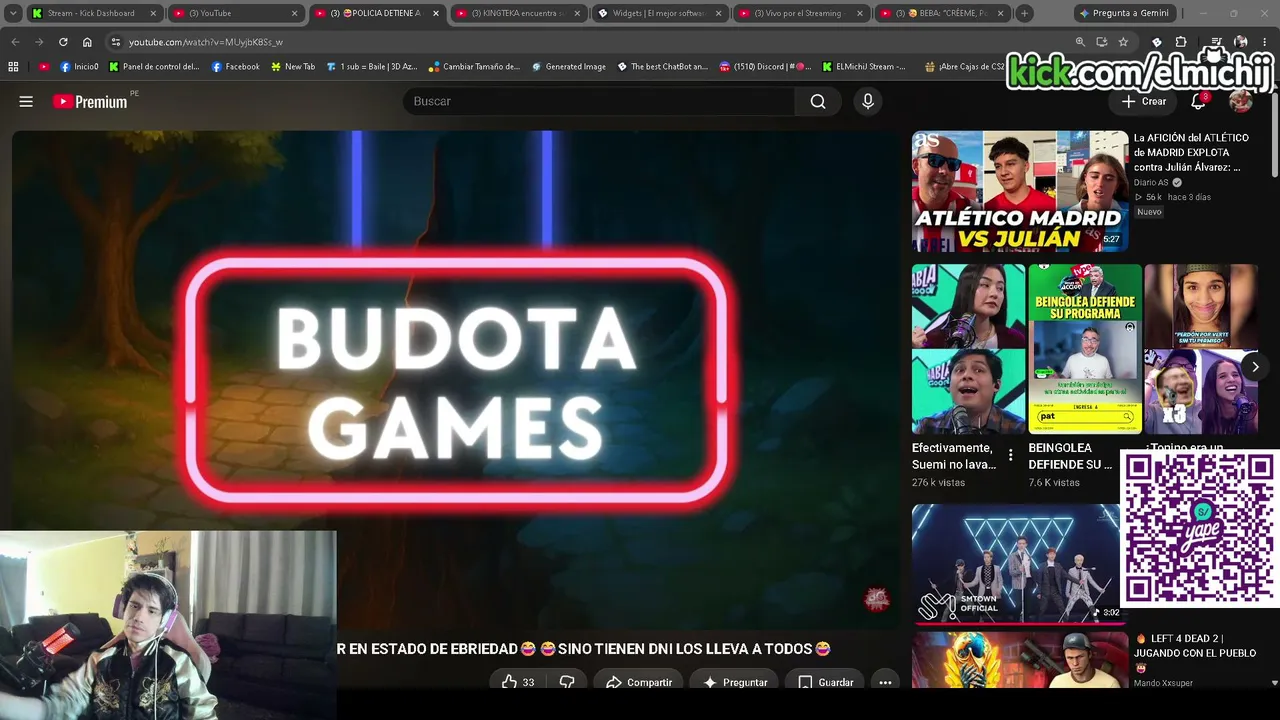Reload the page in browser

tap(63, 42)
